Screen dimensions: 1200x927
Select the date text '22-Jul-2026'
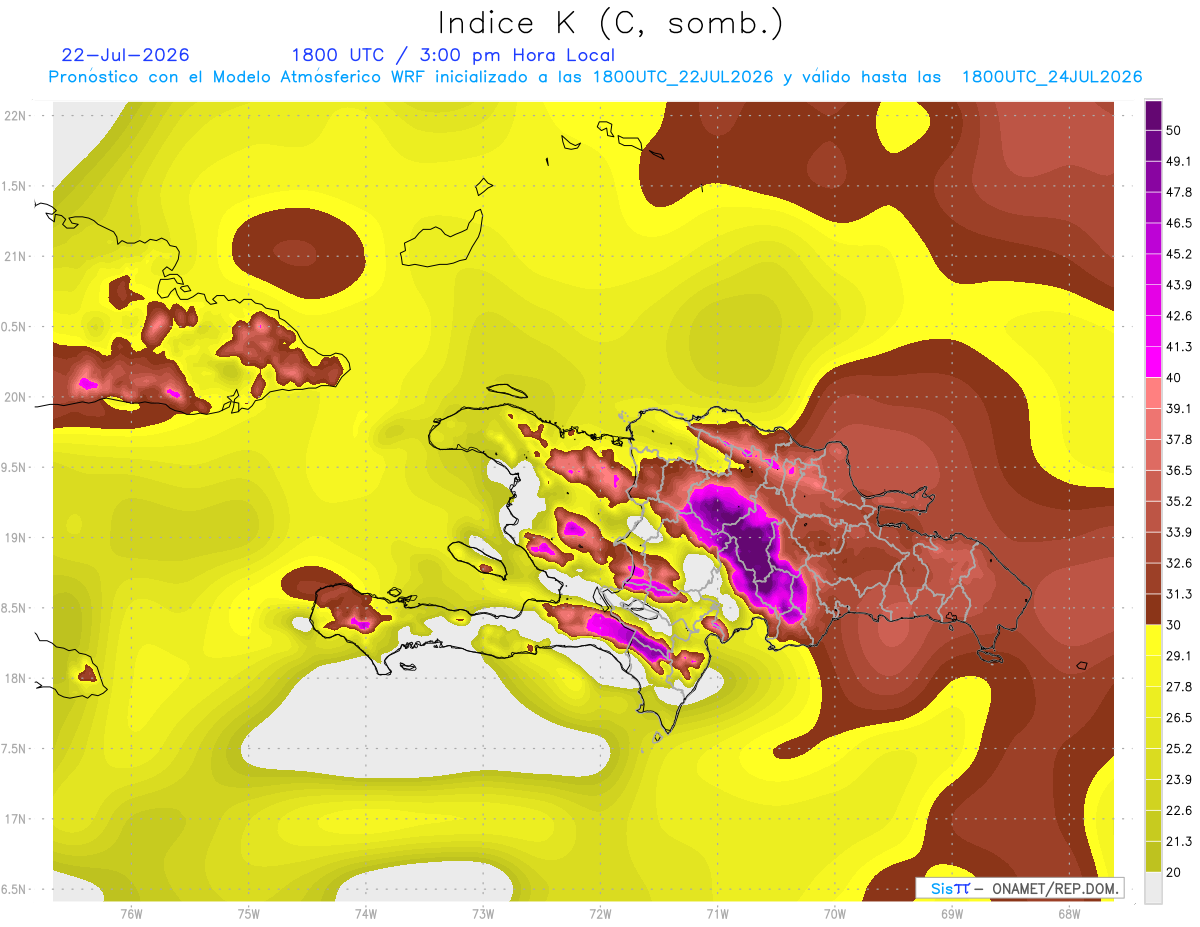tap(125, 55)
